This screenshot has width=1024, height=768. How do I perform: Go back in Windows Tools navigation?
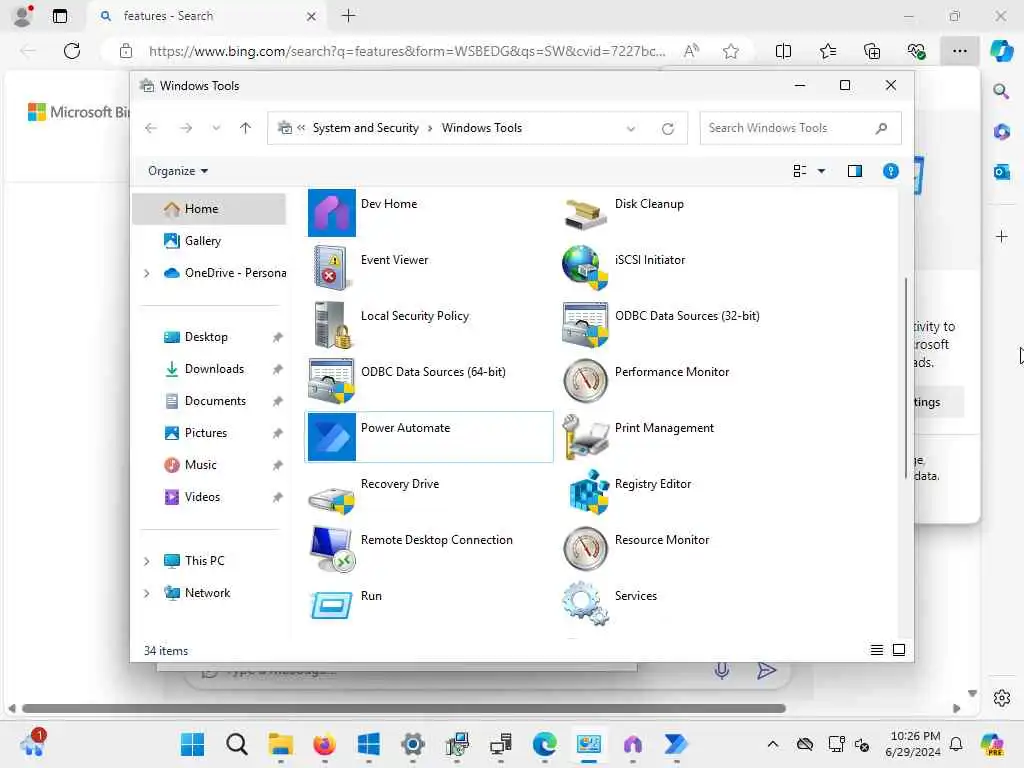point(151,128)
